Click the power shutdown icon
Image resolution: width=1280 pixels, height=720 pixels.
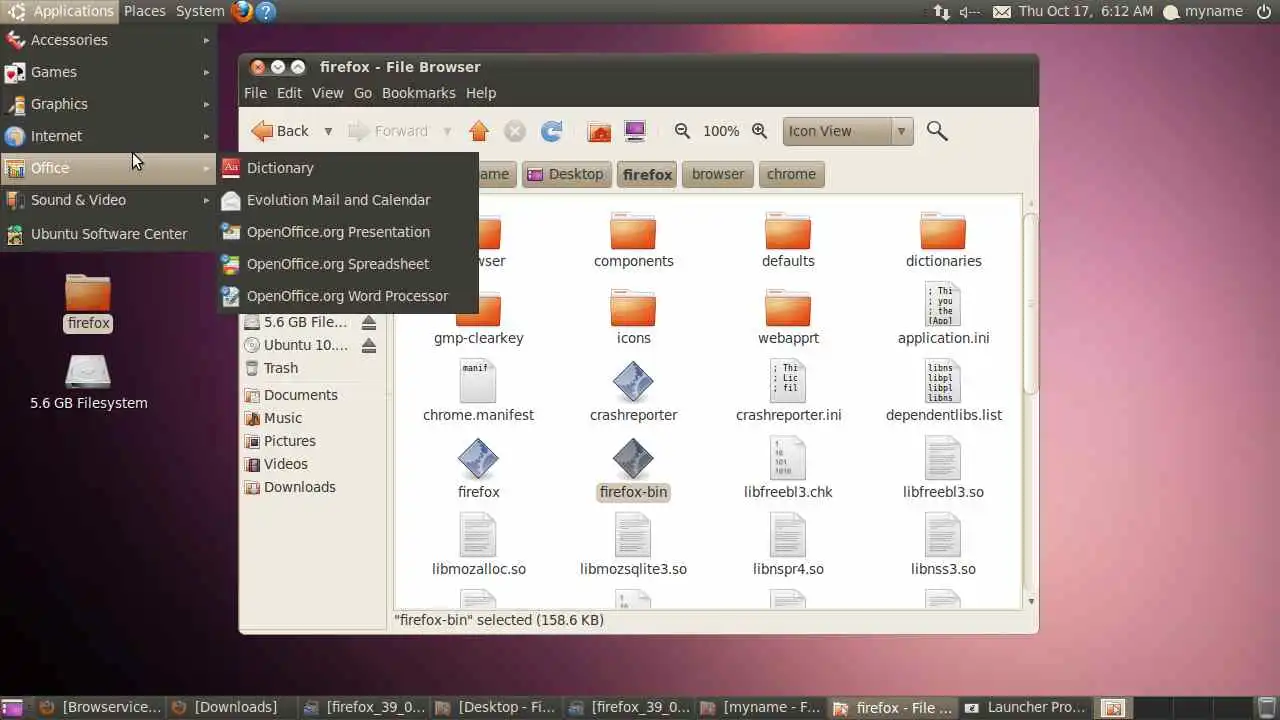1264,12
